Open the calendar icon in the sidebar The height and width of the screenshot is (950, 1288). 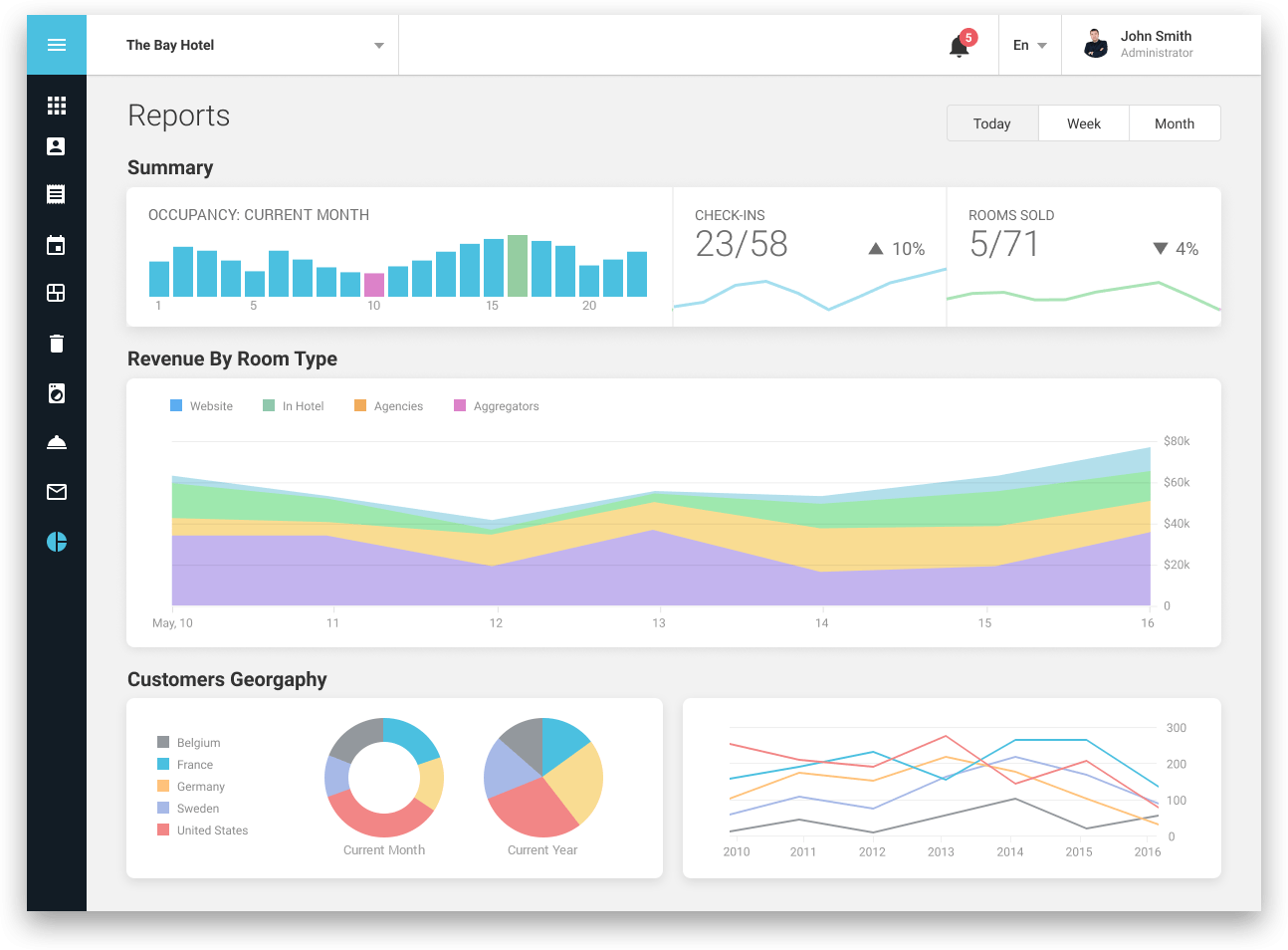(x=56, y=244)
